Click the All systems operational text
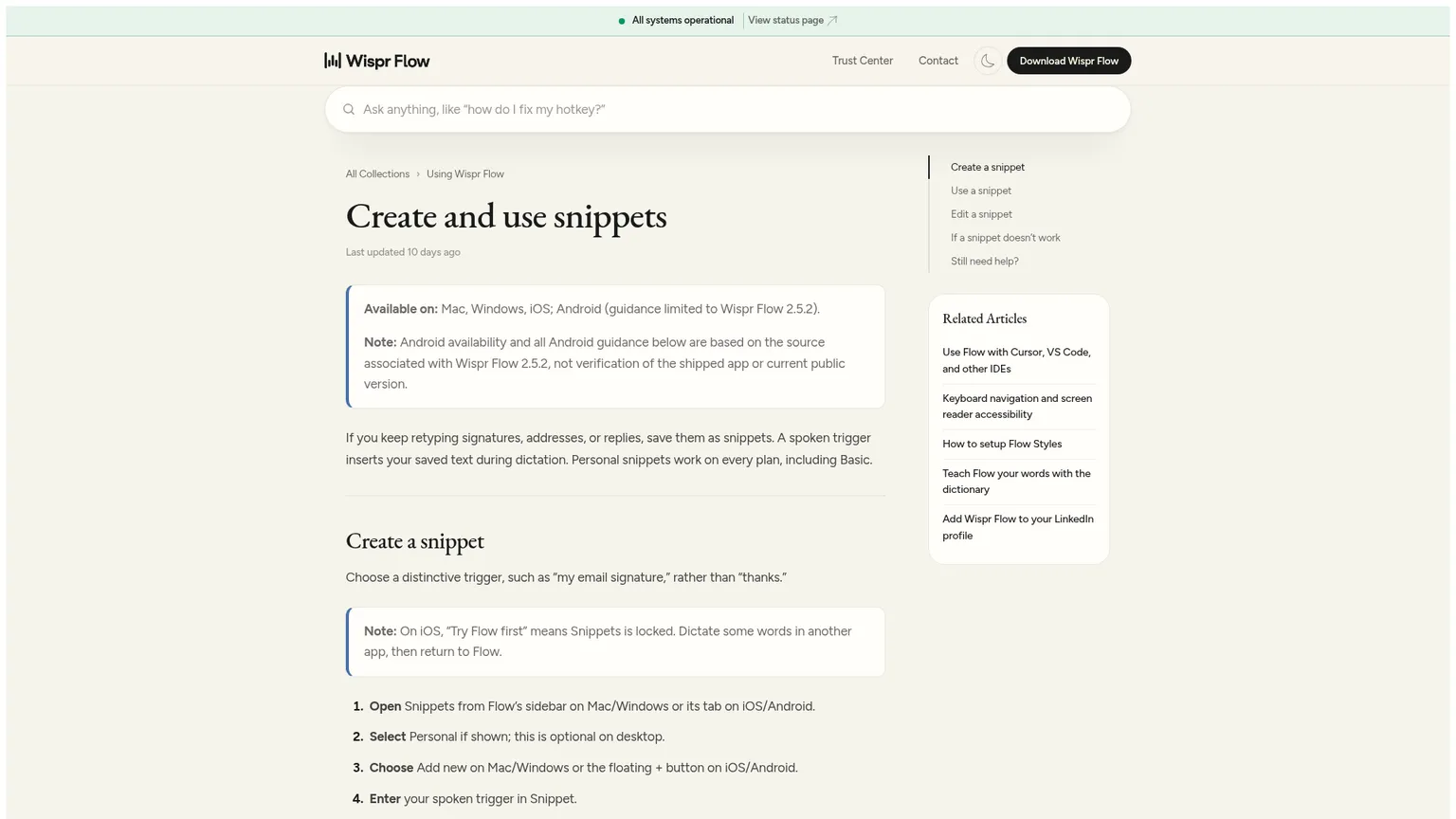Screen dimensions: 1456x819 pos(682,20)
